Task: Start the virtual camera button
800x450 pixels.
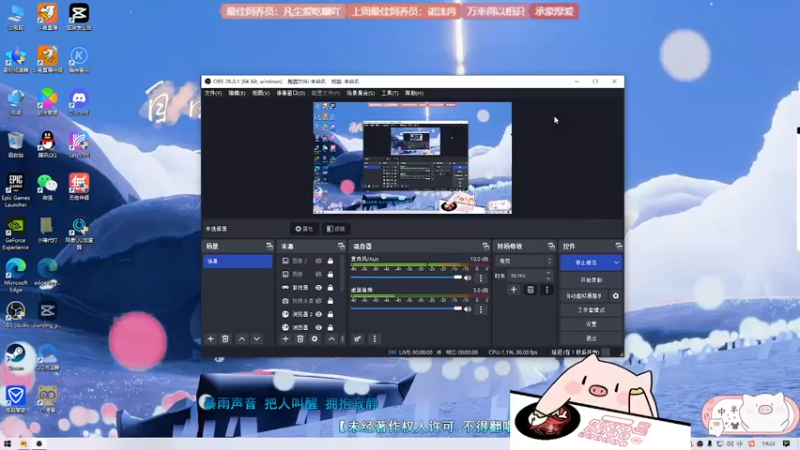Action: coord(585,296)
